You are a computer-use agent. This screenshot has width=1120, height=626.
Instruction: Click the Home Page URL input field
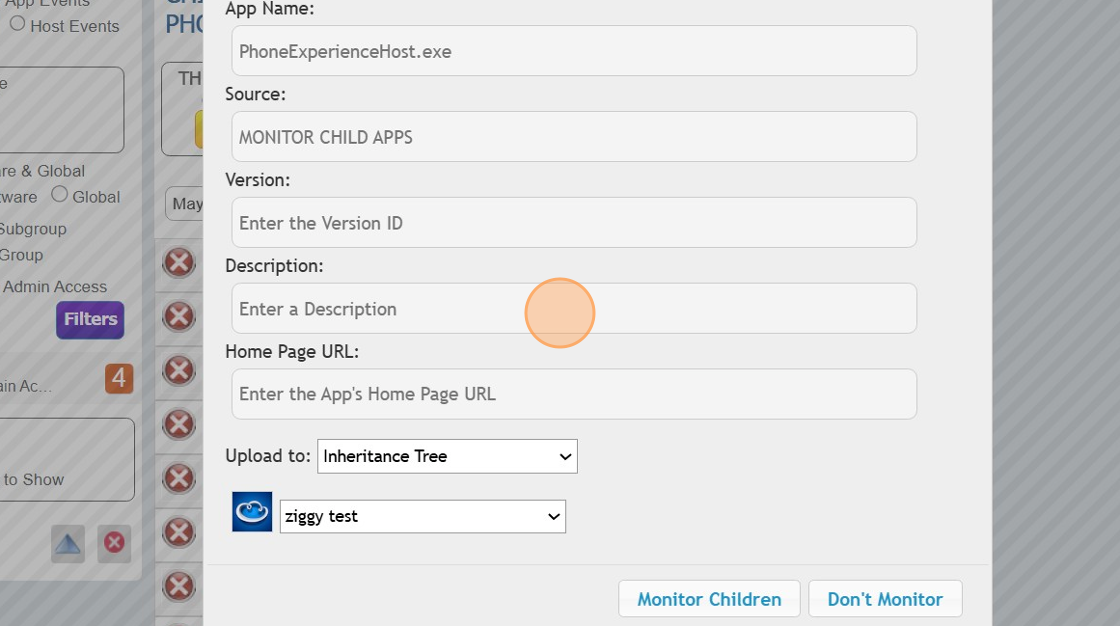(x=573, y=393)
